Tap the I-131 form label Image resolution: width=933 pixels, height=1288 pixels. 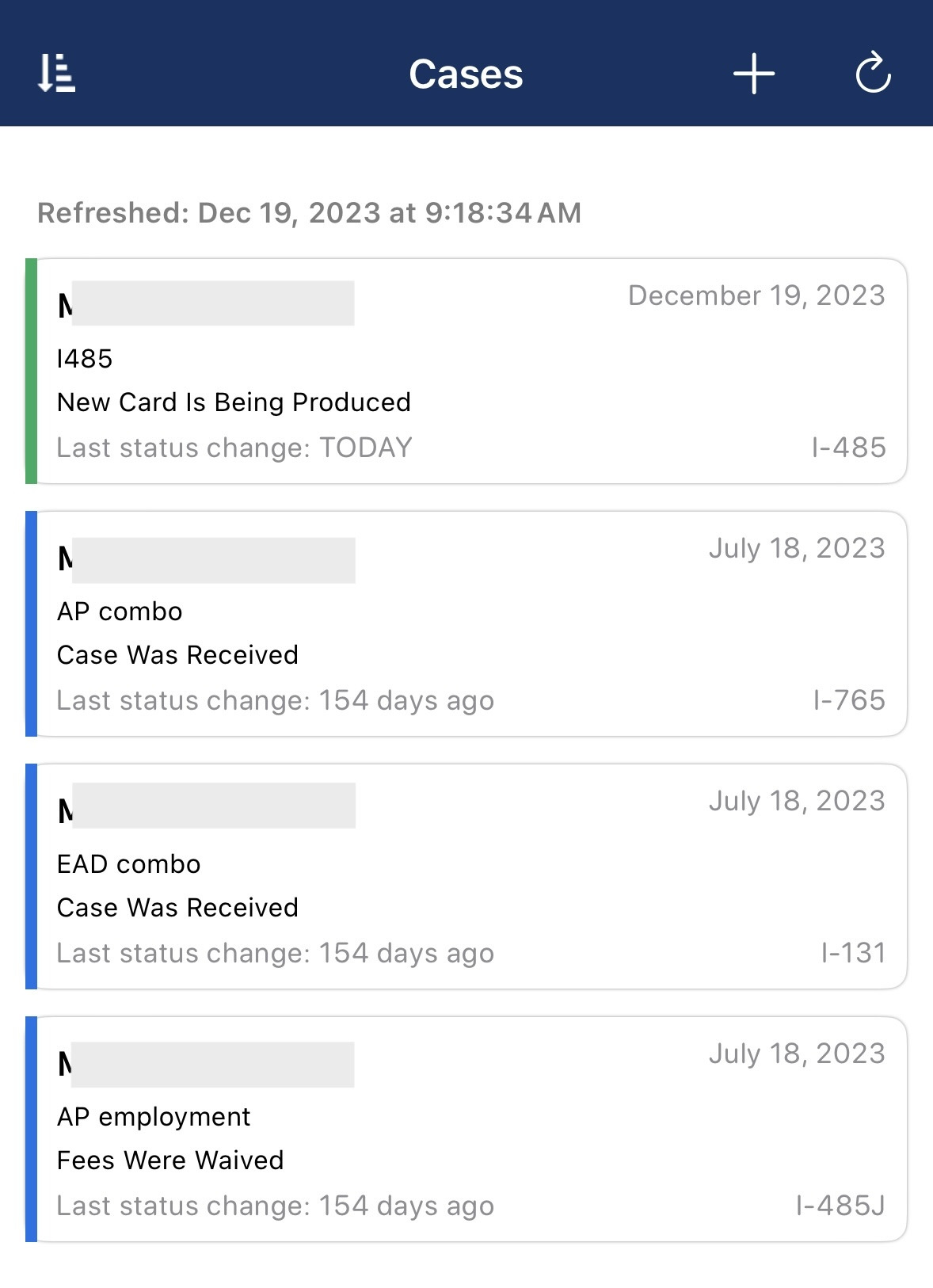(853, 953)
